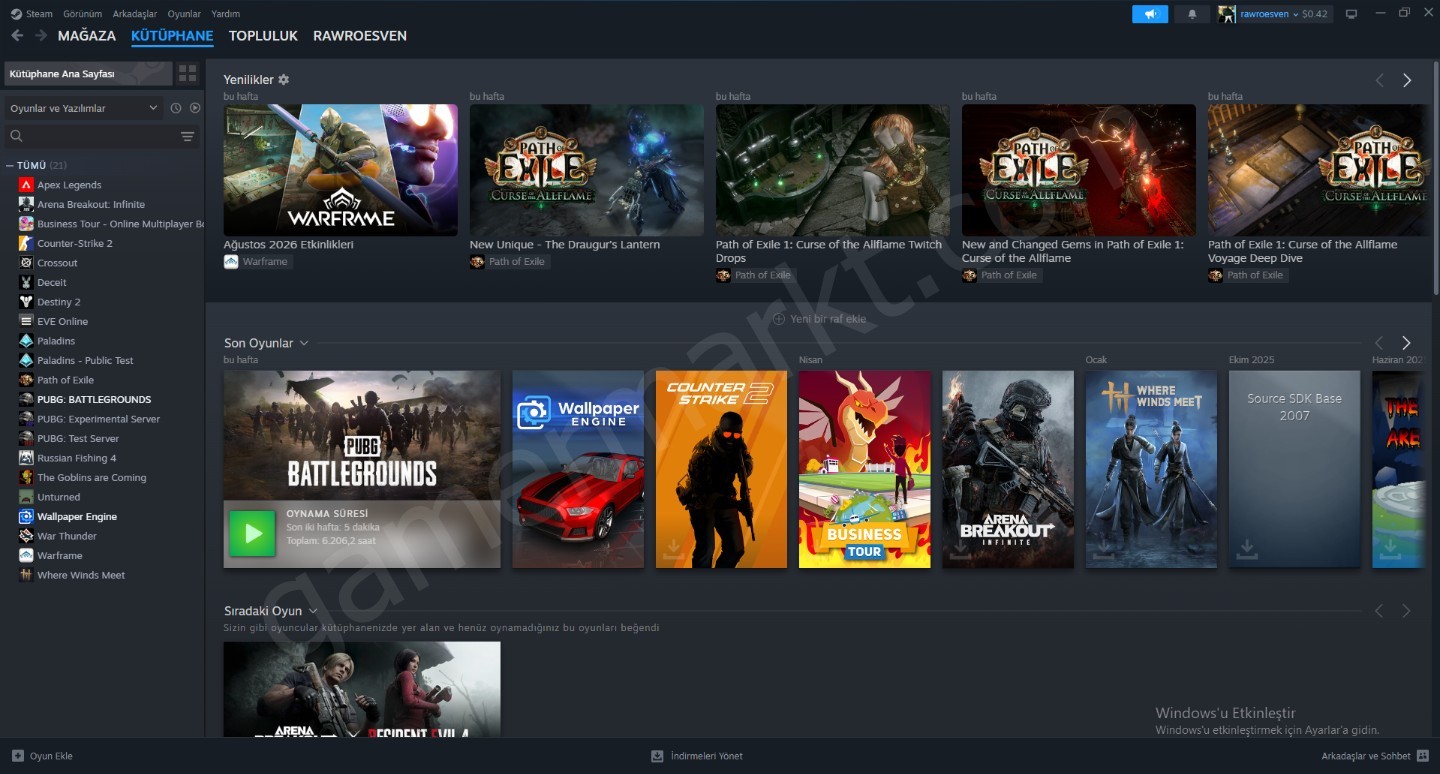
Task: Open the Son Oyunlar shelf dropdown
Action: point(304,343)
